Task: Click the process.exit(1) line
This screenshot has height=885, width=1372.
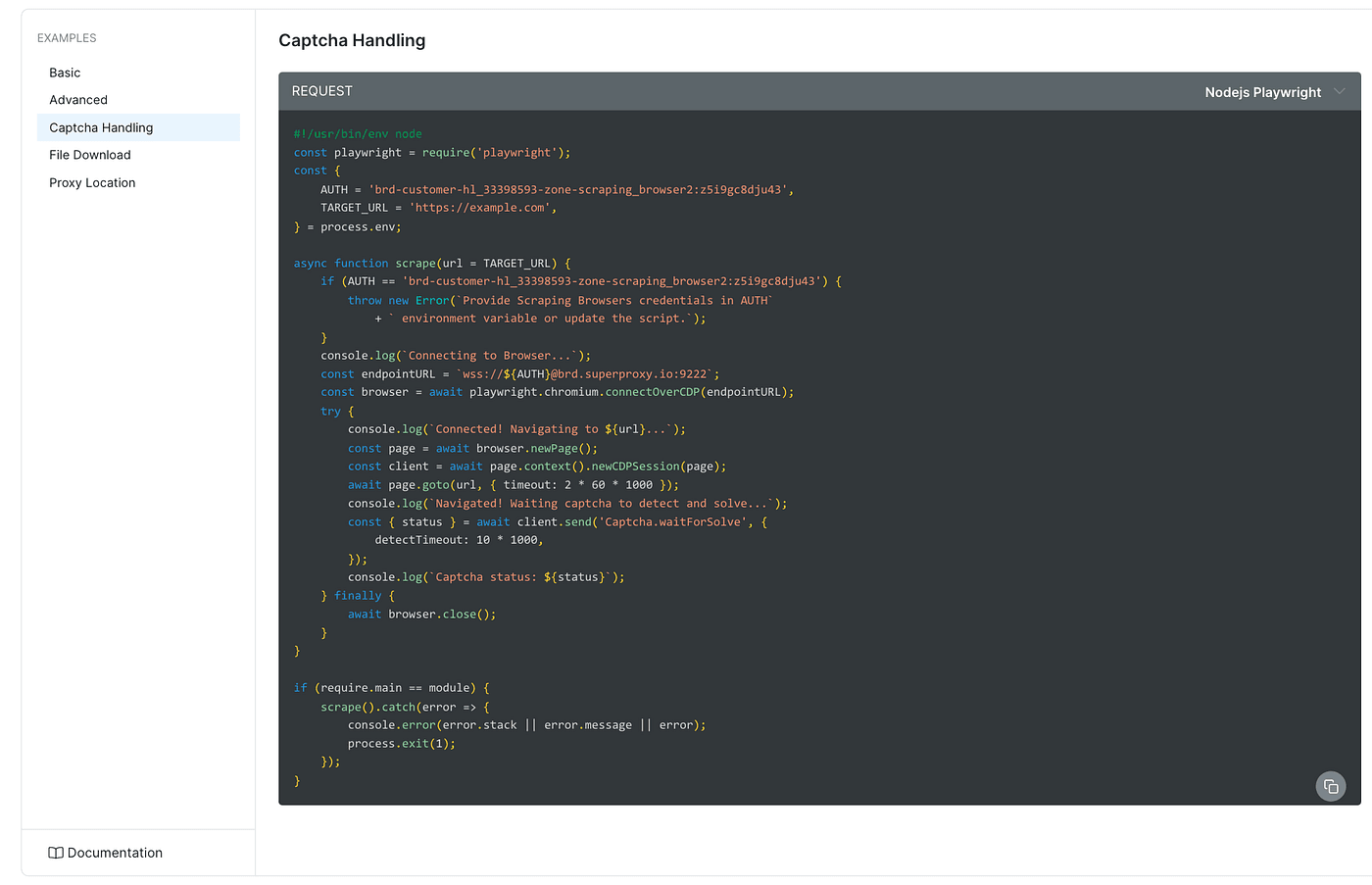Action: 401,744
